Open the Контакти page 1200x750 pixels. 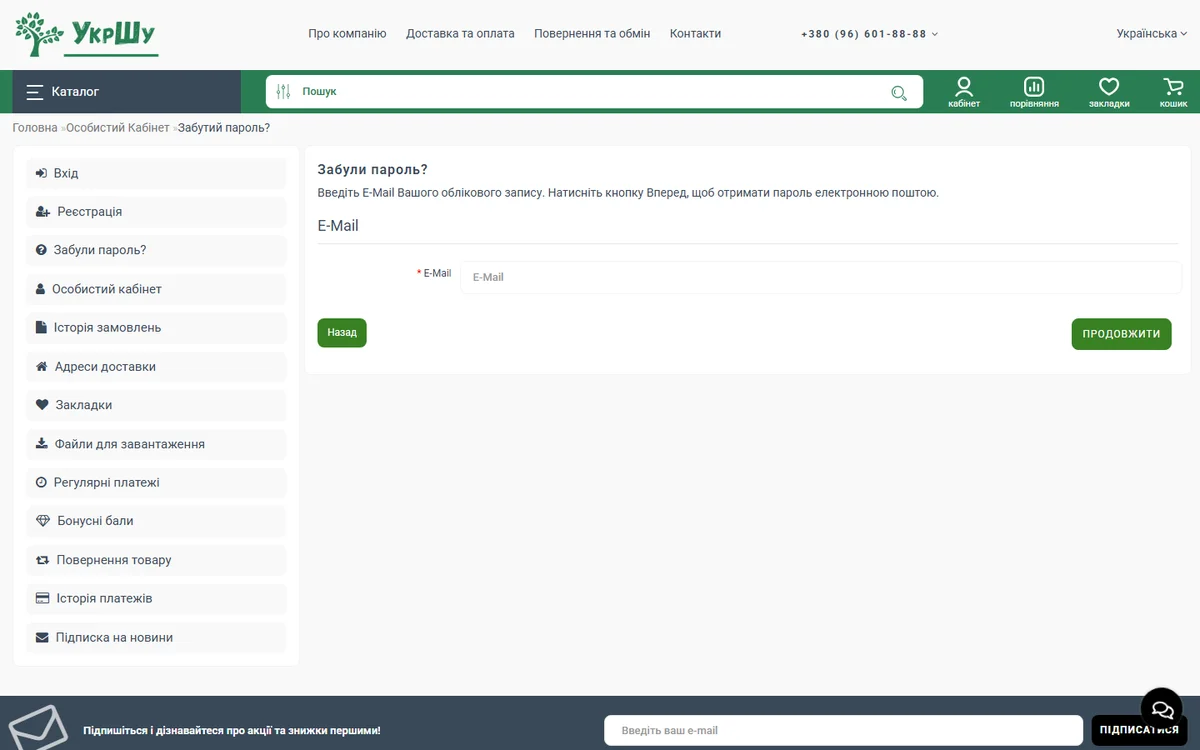[x=695, y=34]
